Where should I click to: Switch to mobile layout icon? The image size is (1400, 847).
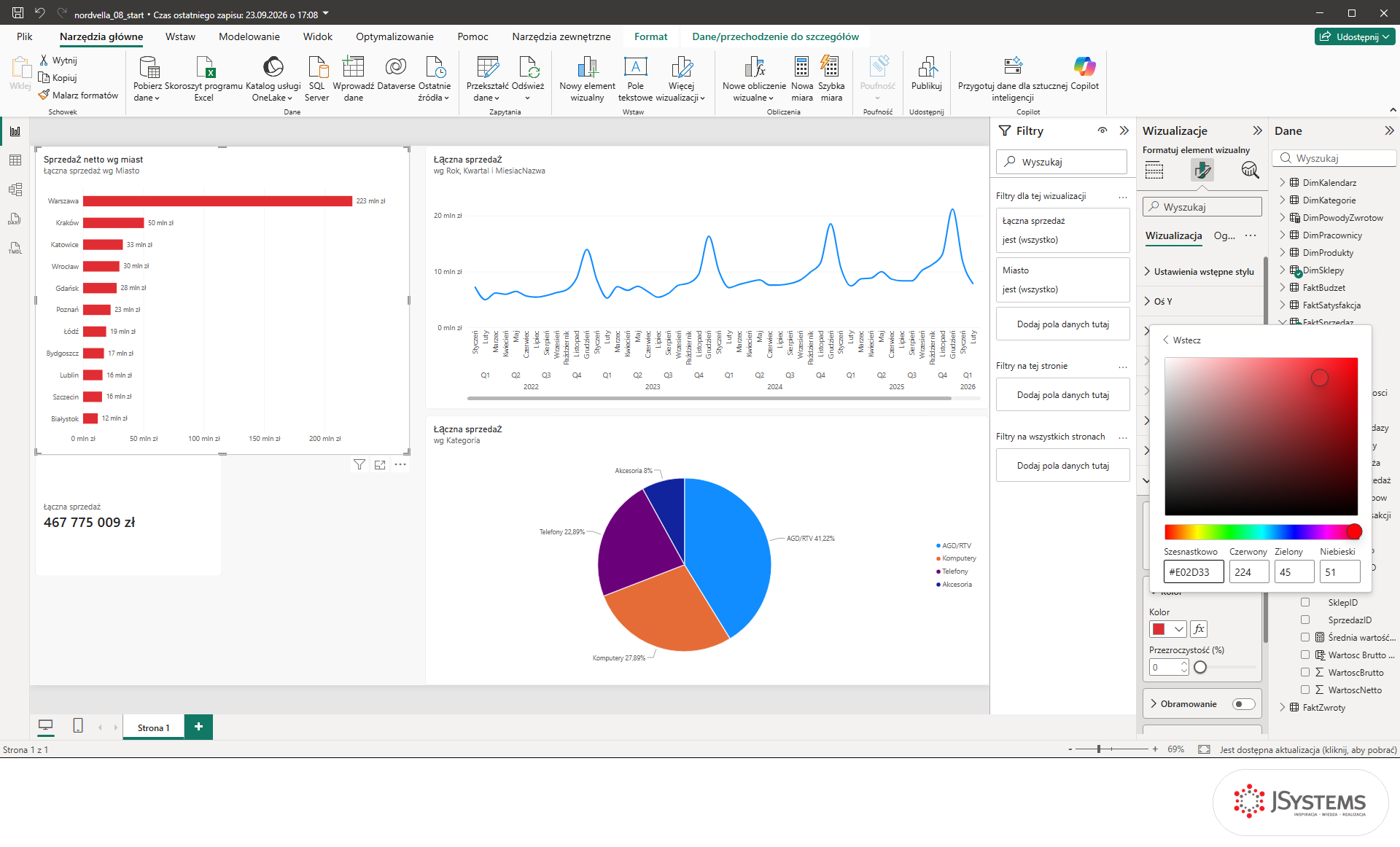tap(78, 726)
